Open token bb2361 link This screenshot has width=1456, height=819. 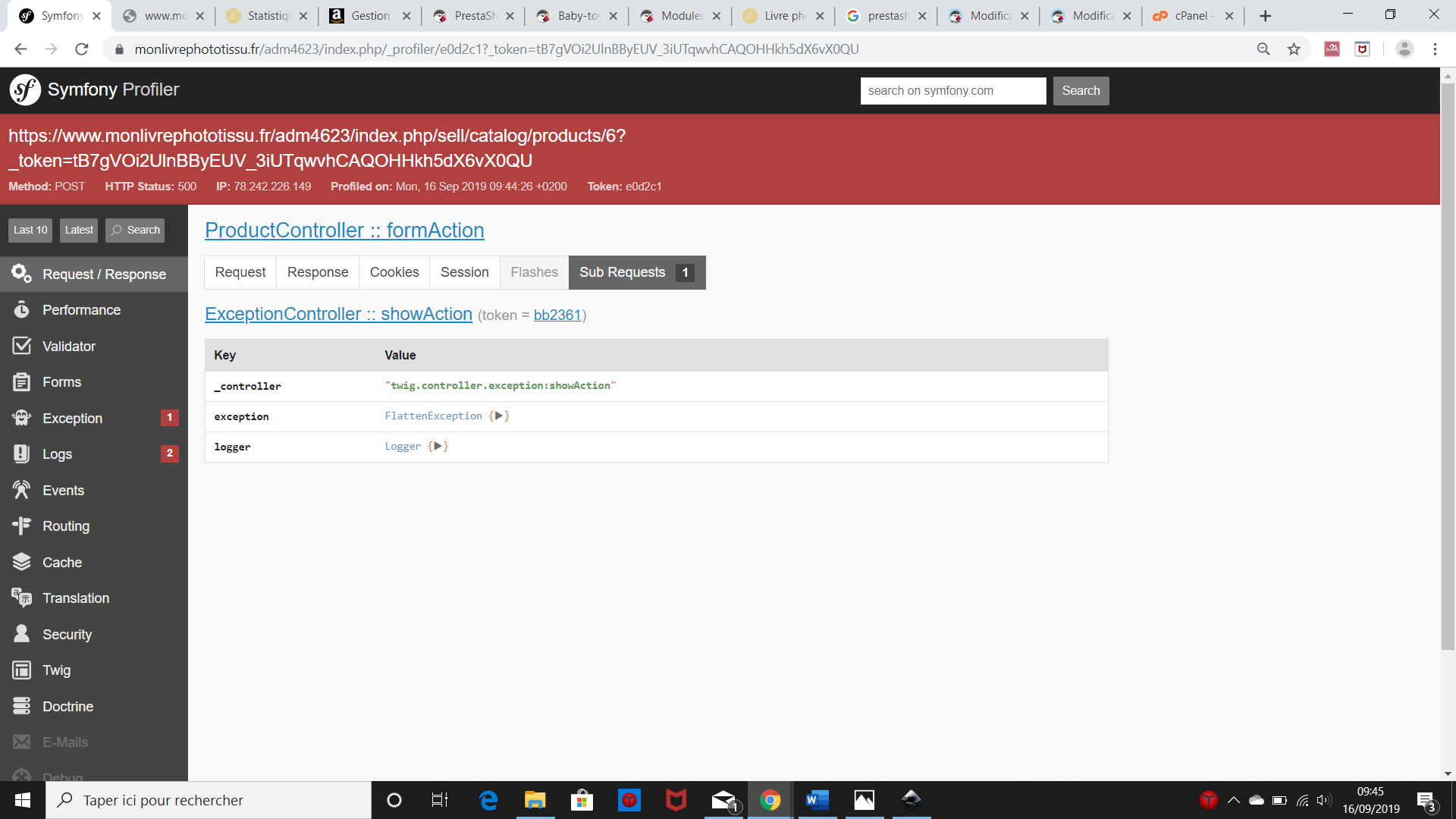point(557,315)
